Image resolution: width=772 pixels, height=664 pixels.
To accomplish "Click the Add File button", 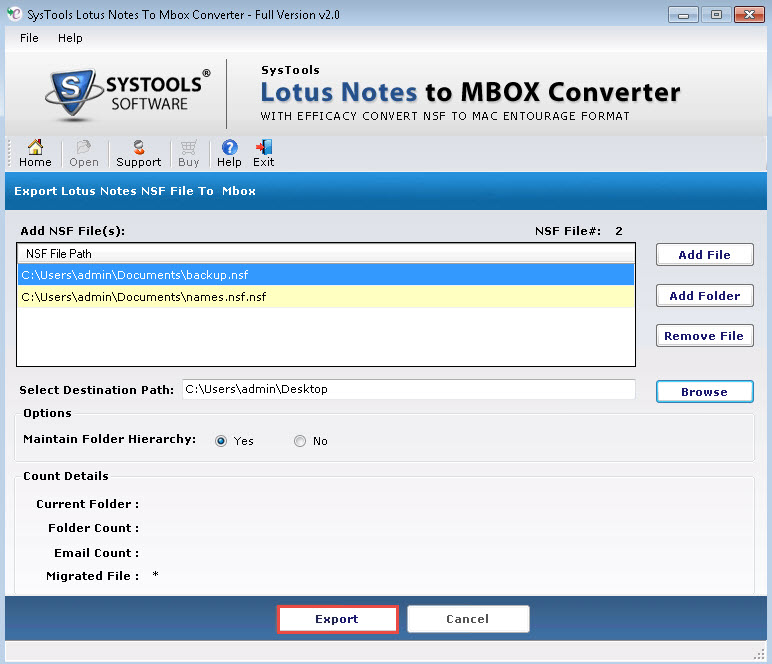I will click(x=705, y=254).
